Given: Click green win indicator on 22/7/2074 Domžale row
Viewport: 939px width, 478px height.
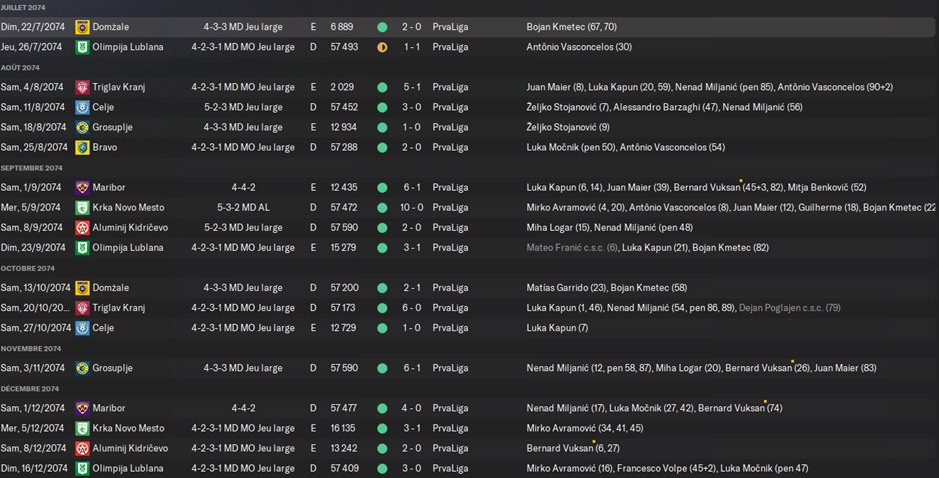Looking at the screenshot, I should click(382, 27).
